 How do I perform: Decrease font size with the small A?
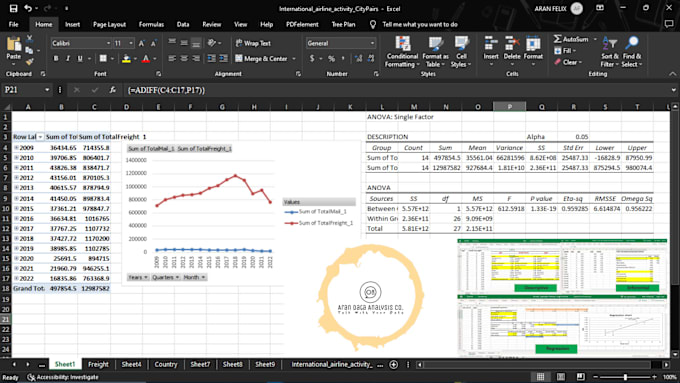point(154,43)
